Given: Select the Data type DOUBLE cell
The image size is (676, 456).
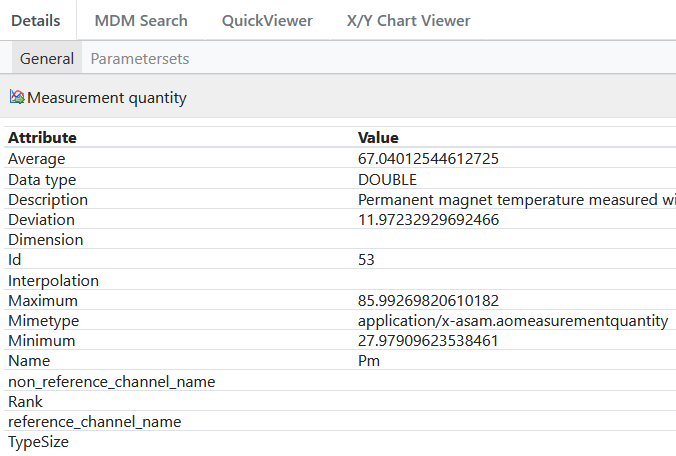Looking at the screenshot, I should pos(387,179).
